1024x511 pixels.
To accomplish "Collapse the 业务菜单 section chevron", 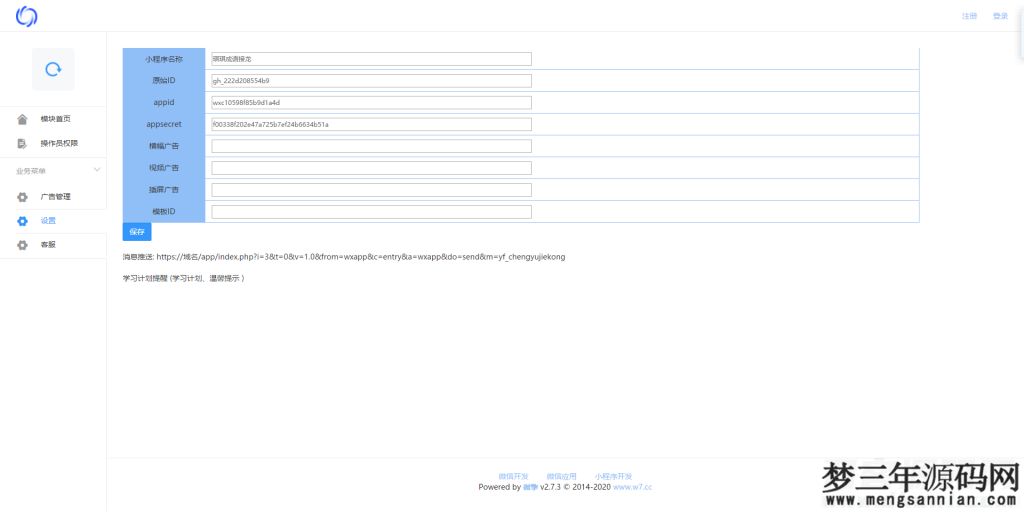I will coord(96,171).
